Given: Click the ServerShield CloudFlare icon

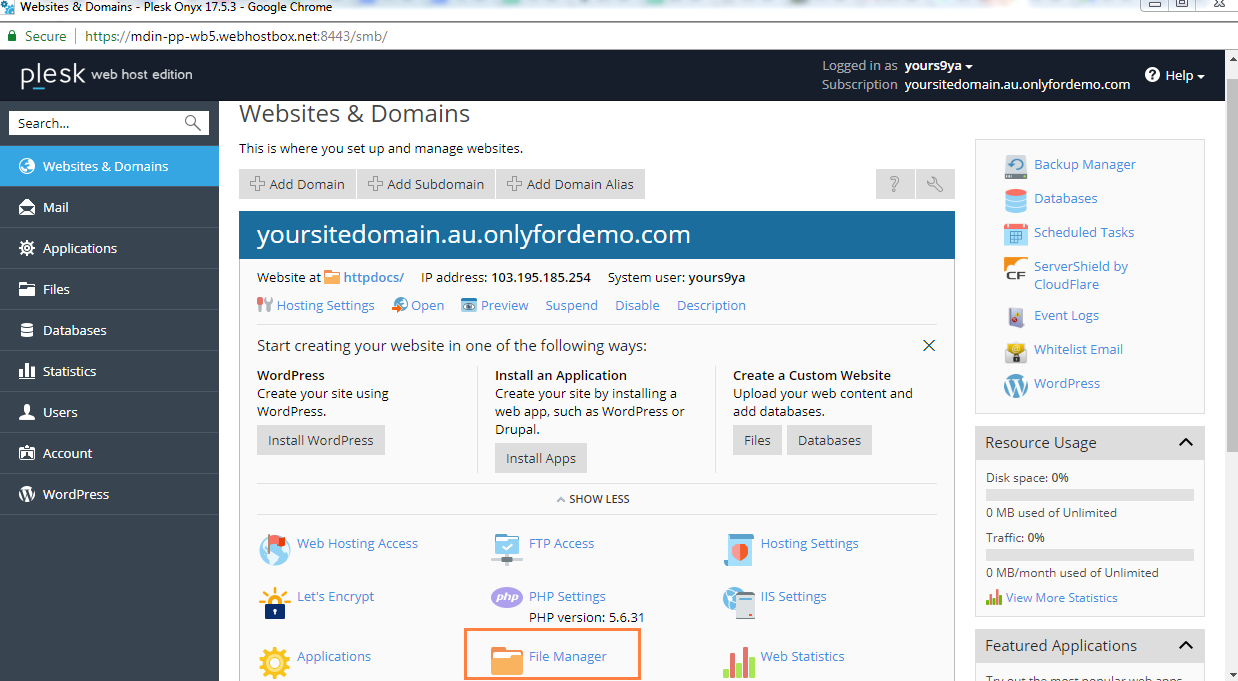Looking at the screenshot, I should point(1016,271).
